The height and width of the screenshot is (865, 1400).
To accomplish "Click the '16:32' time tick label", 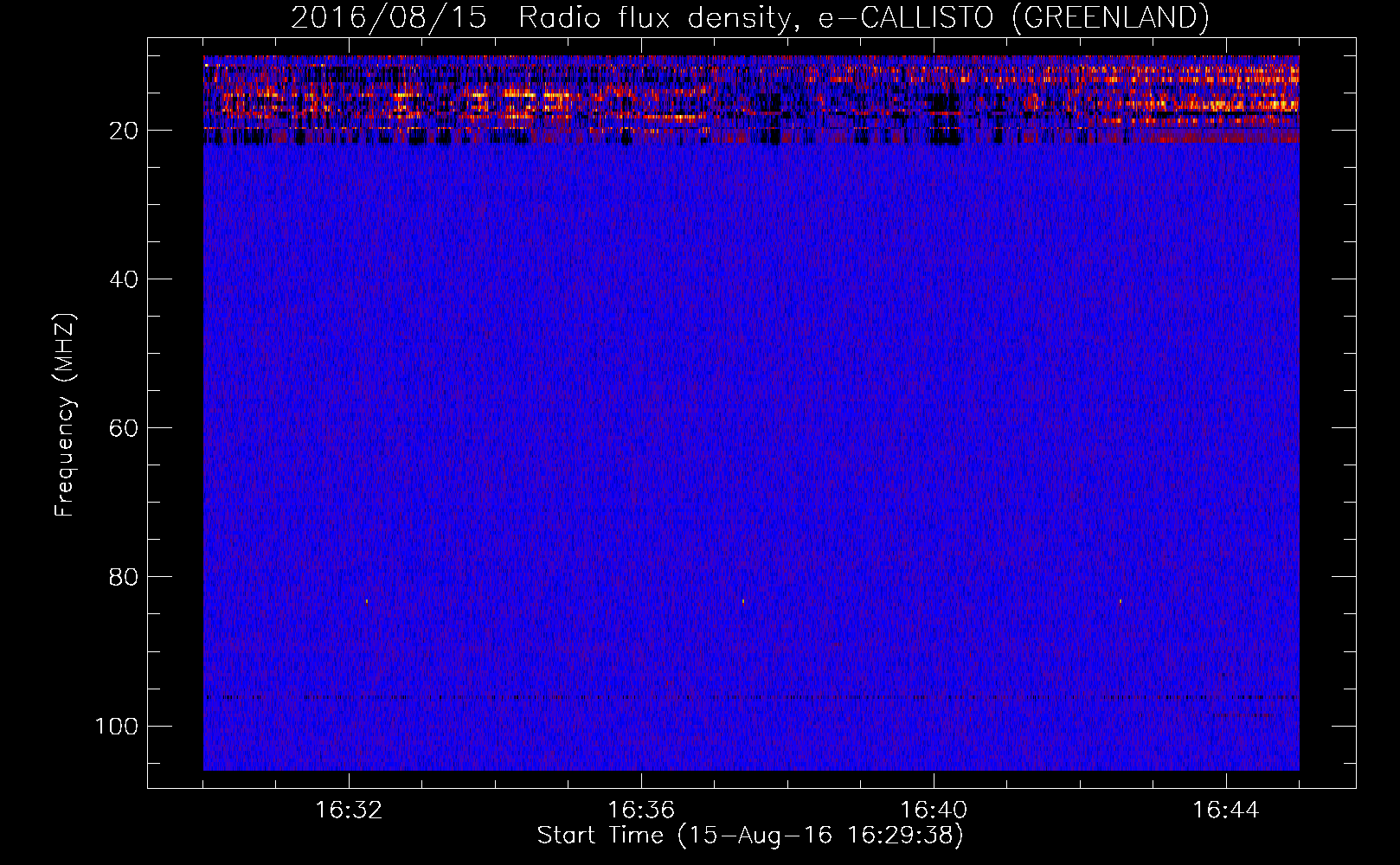I will pos(349,811).
